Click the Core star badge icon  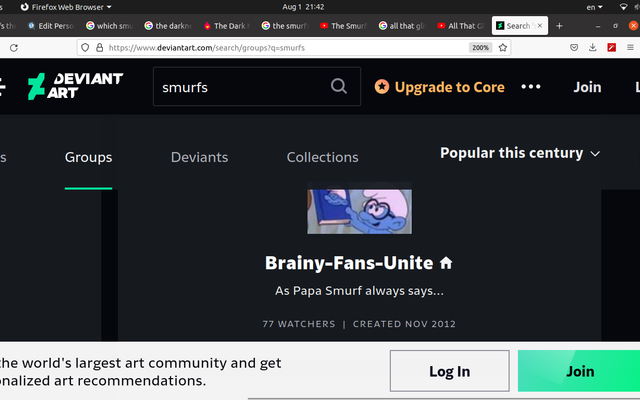tap(382, 87)
